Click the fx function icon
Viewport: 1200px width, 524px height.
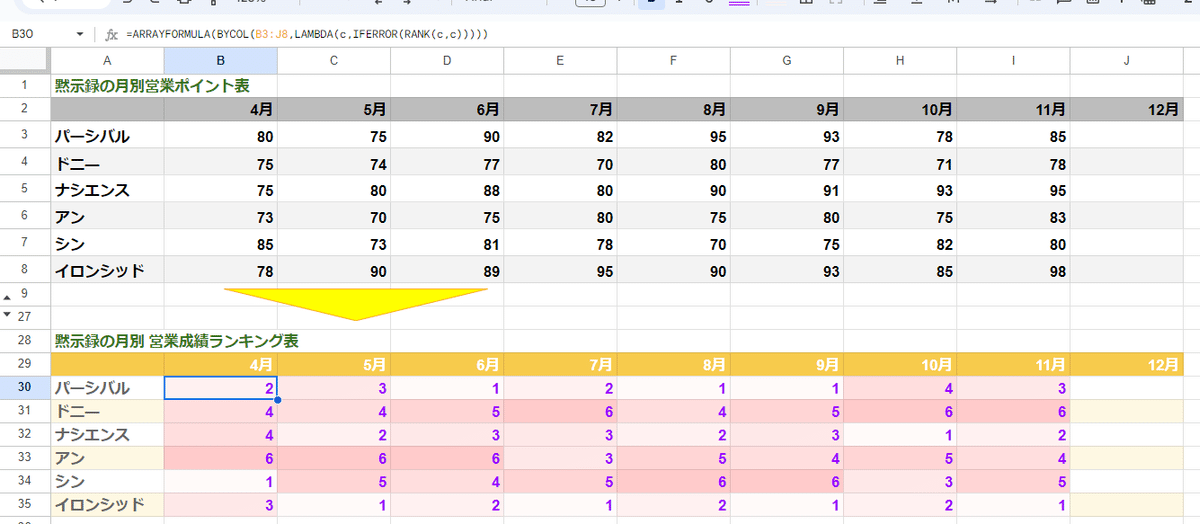point(110,34)
